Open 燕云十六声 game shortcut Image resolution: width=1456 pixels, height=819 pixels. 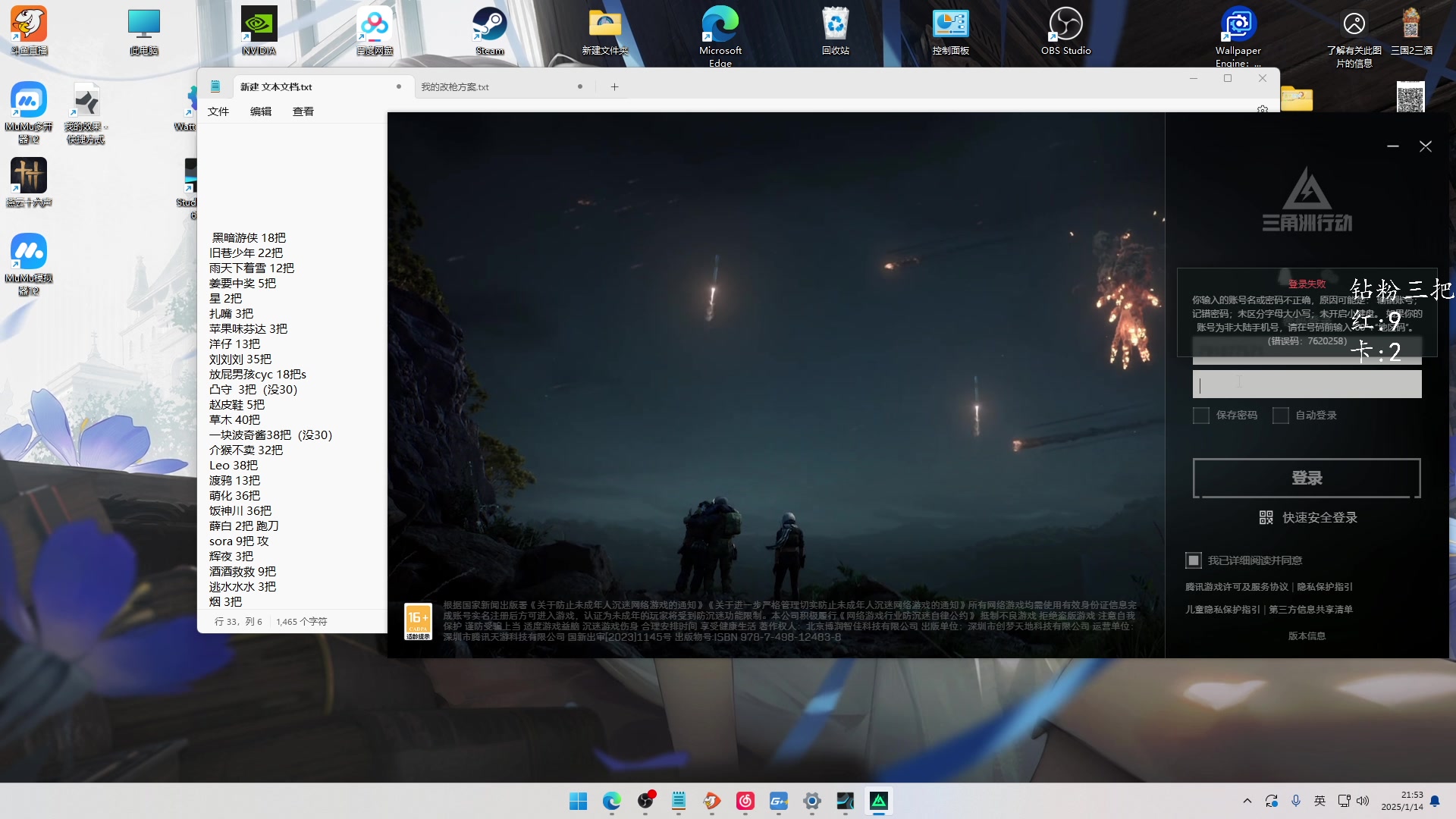[x=29, y=182]
